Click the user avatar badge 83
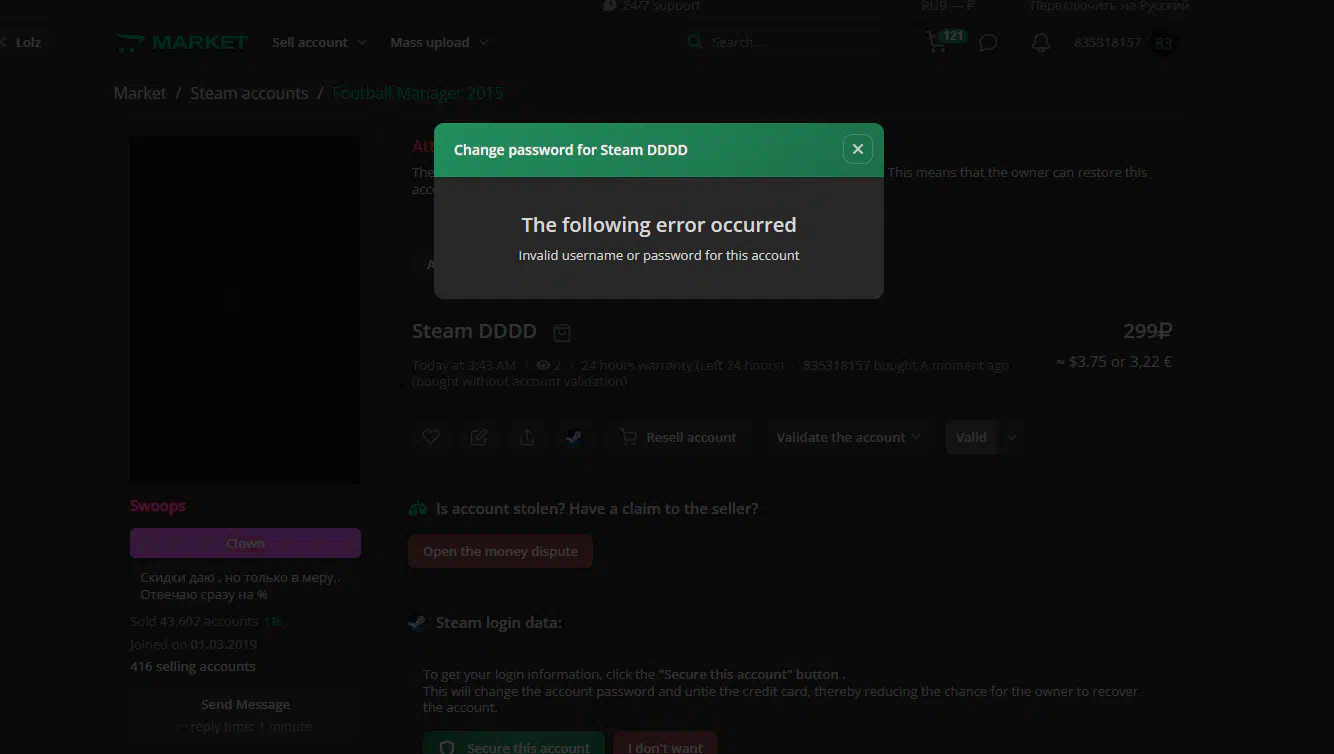The height and width of the screenshot is (754, 1334). pos(1163,43)
